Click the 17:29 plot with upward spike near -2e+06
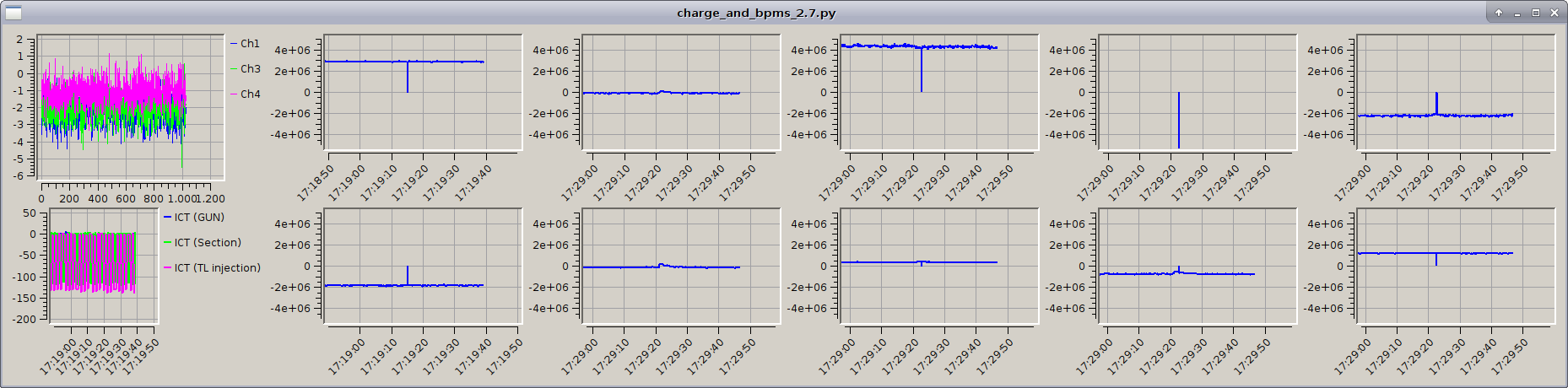This screenshot has height=388, width=1568. 1455,93
